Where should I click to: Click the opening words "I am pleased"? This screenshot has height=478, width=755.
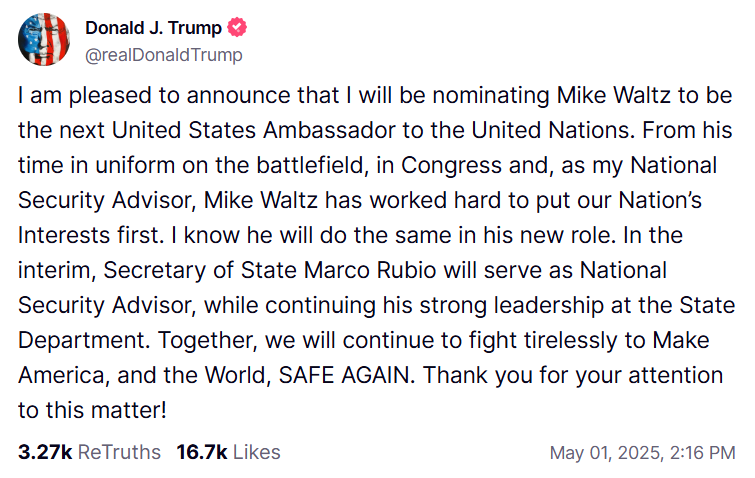pyautogui.click(x=74, y=97)
